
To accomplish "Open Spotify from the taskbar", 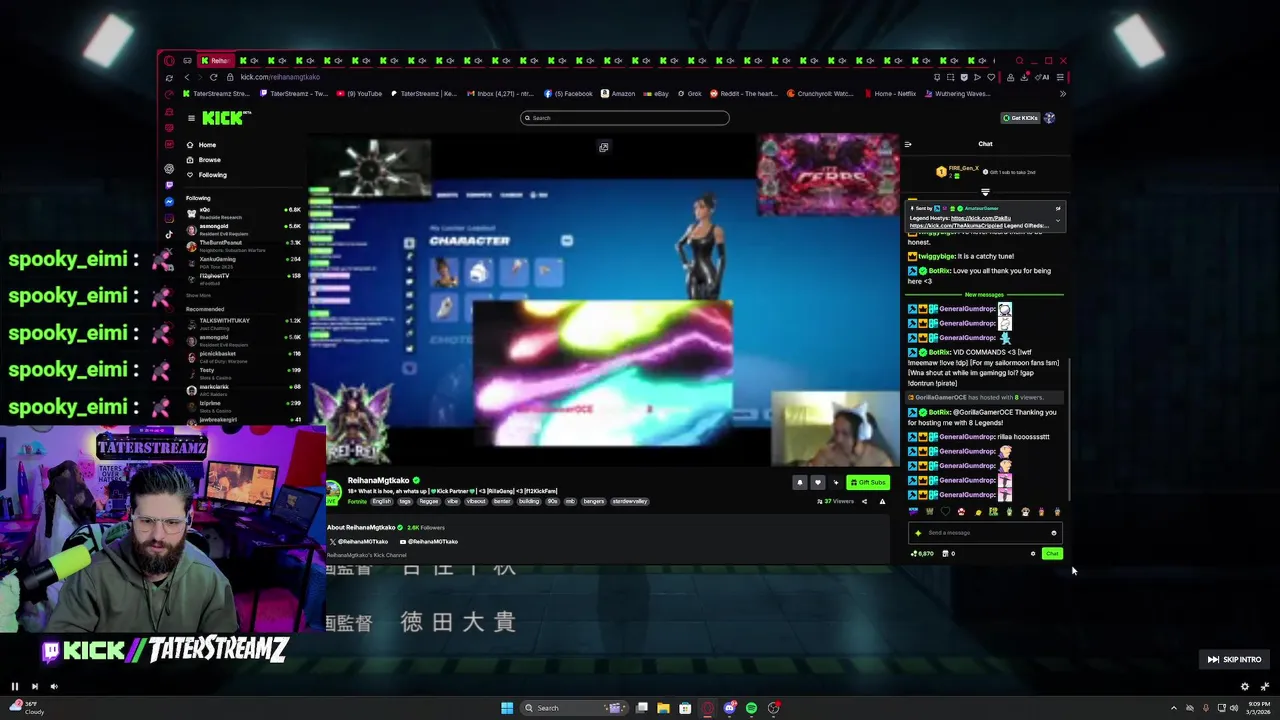I will pos(751,708).
